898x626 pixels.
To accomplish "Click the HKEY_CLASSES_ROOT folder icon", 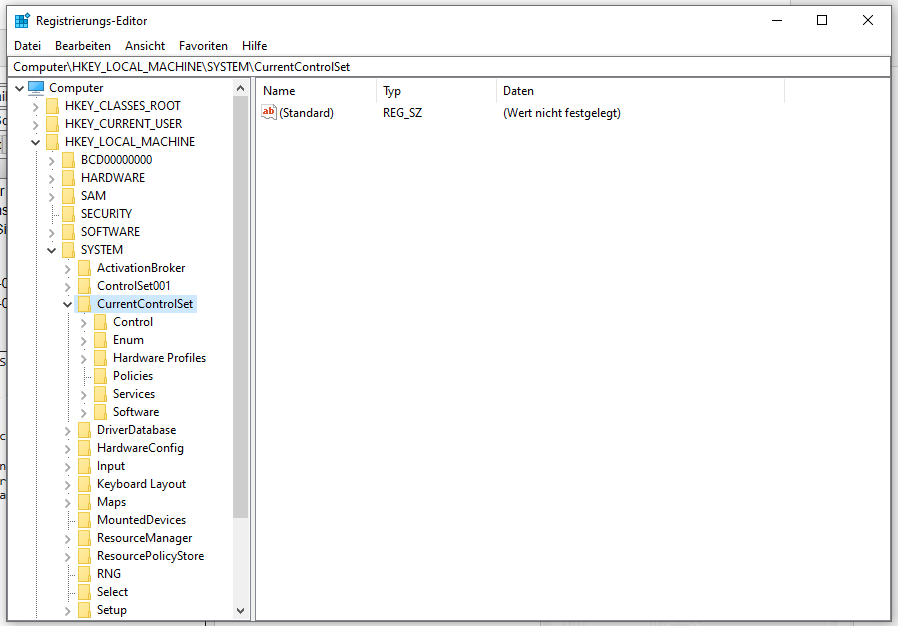I will point(53,106).
